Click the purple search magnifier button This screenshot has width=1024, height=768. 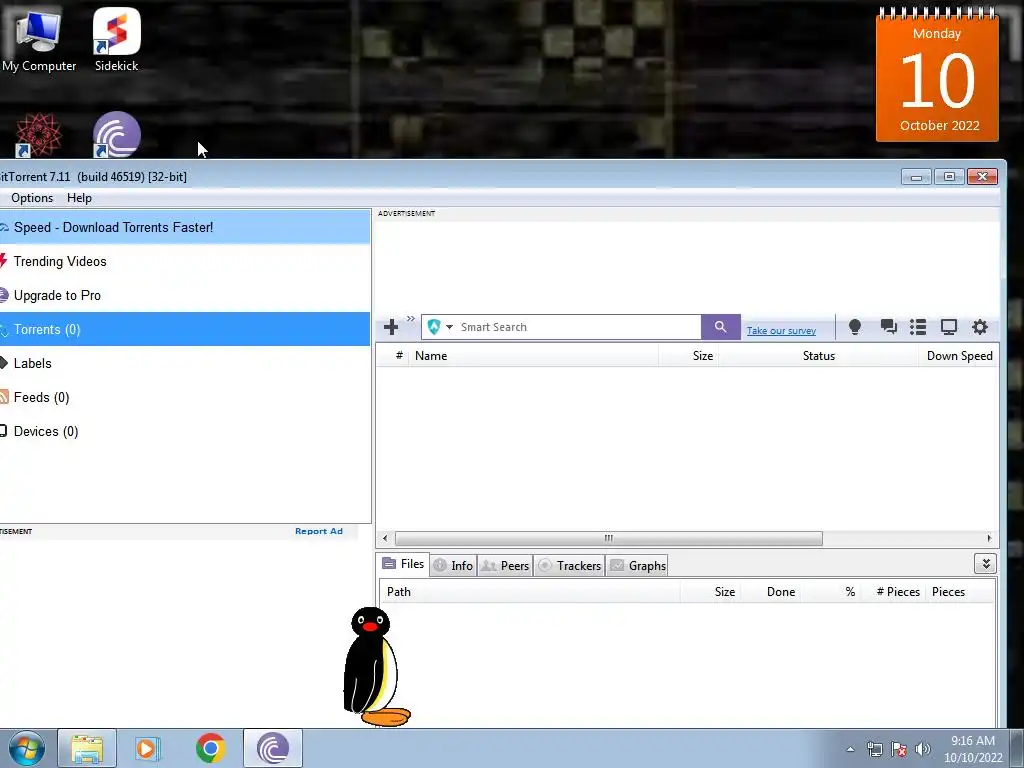pyautogui.click(x=720, y=327)
